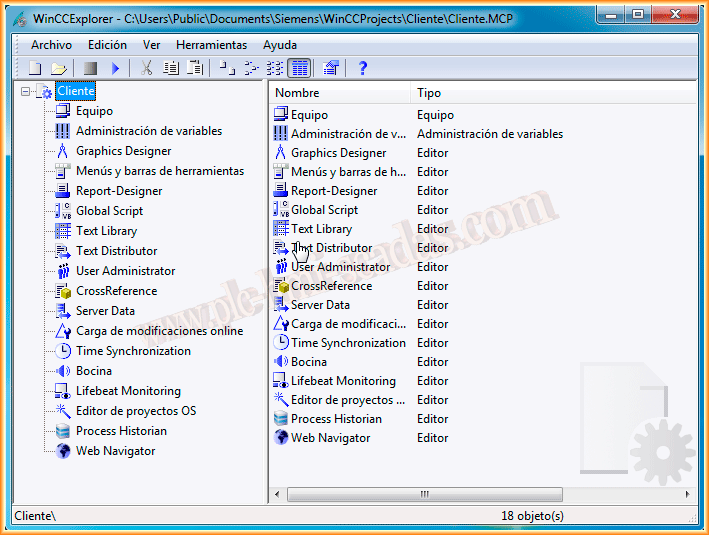
Task: Switch to List view mode
Action: [275, 68]
